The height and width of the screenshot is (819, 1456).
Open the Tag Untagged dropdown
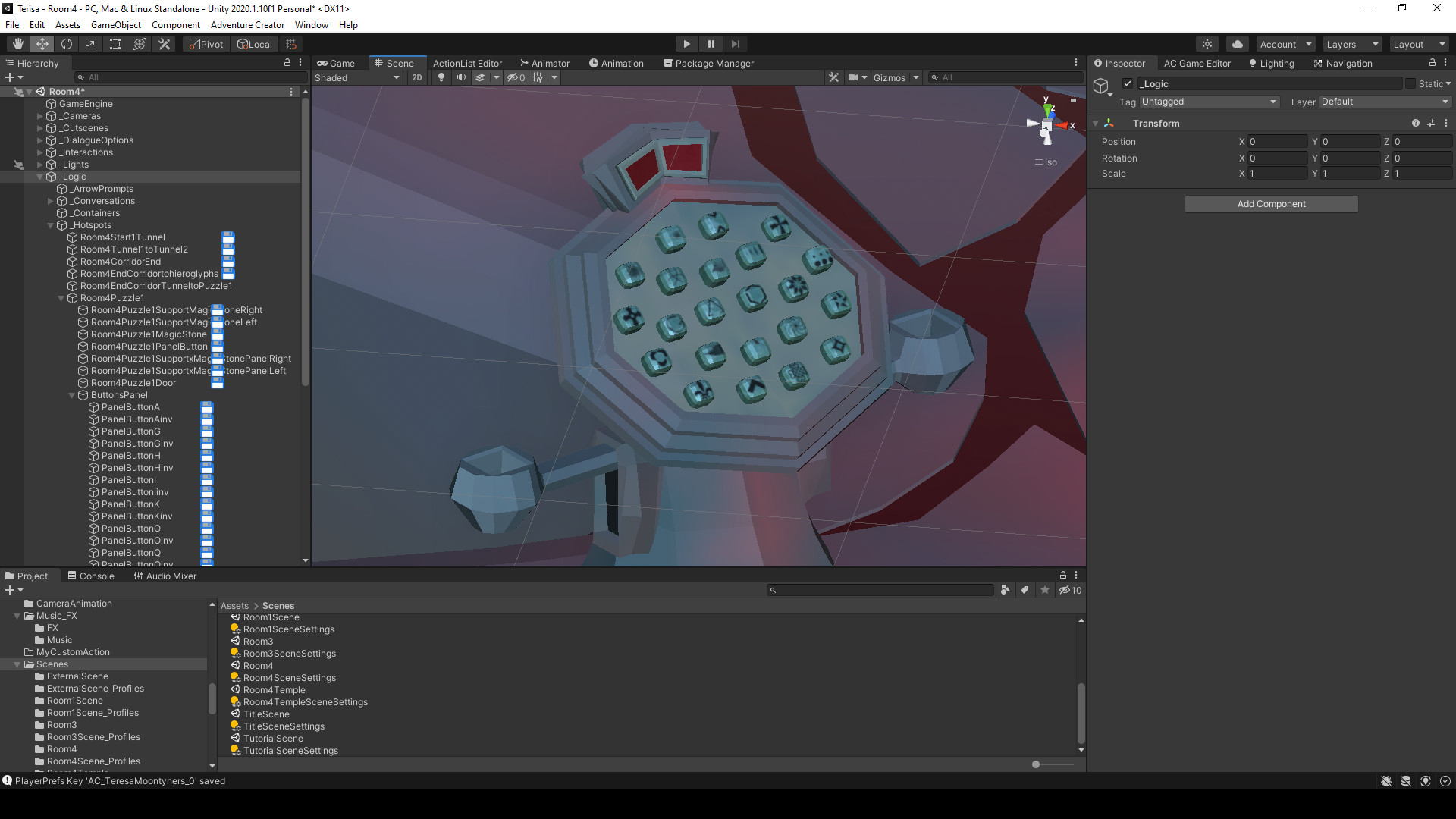pyautogui.click(x=1209, y=102)
